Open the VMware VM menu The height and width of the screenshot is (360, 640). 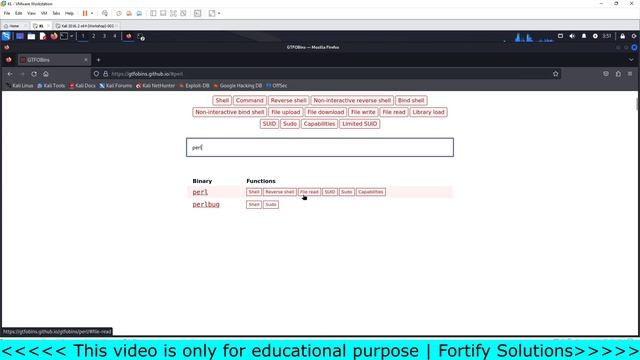point(44,13)
